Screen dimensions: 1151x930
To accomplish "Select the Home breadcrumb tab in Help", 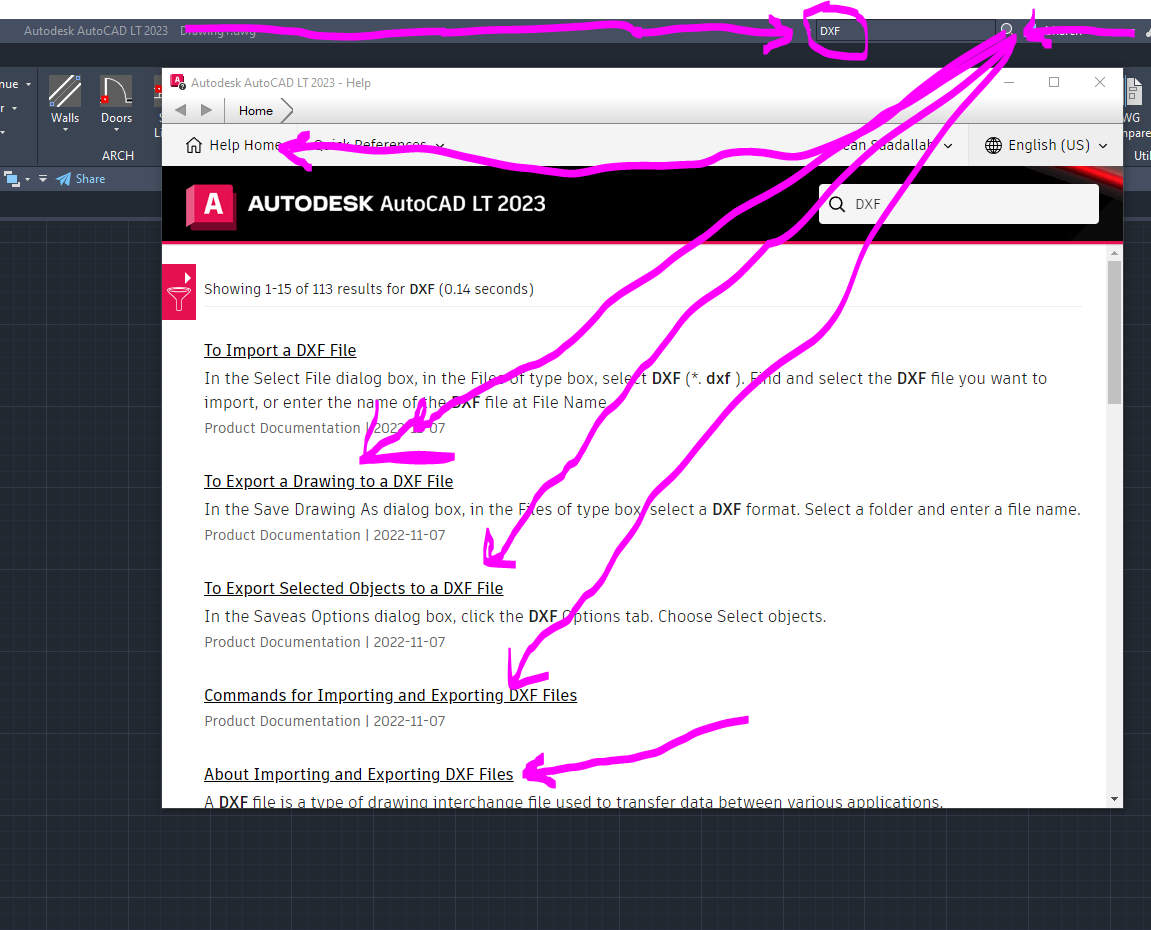I will click(256, 110).
